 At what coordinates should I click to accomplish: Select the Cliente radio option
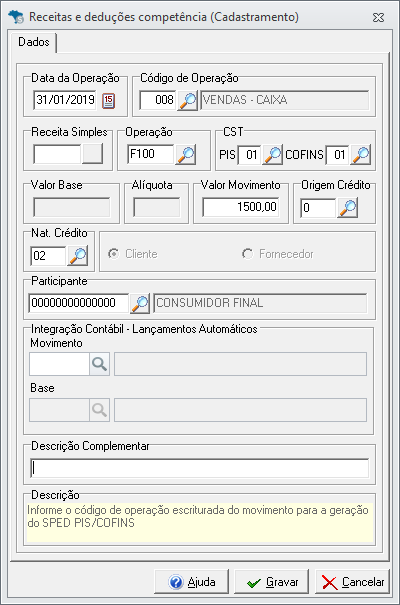(x=113, y=254)
